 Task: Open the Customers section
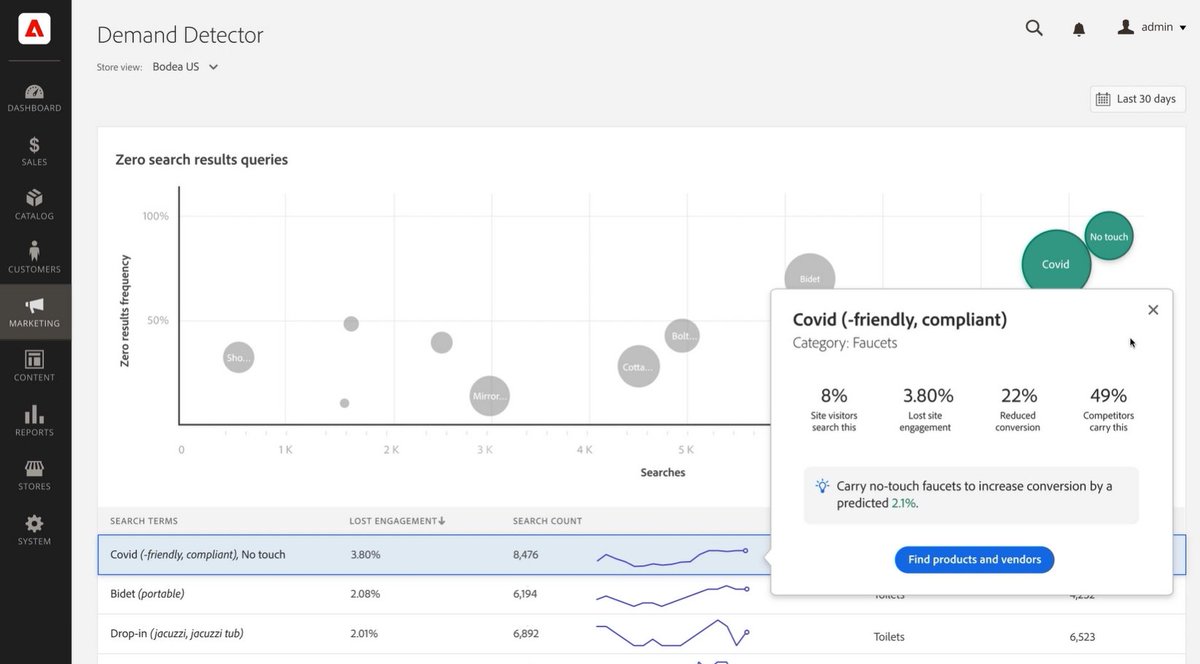pyautogui.click(x=35, y=258)
